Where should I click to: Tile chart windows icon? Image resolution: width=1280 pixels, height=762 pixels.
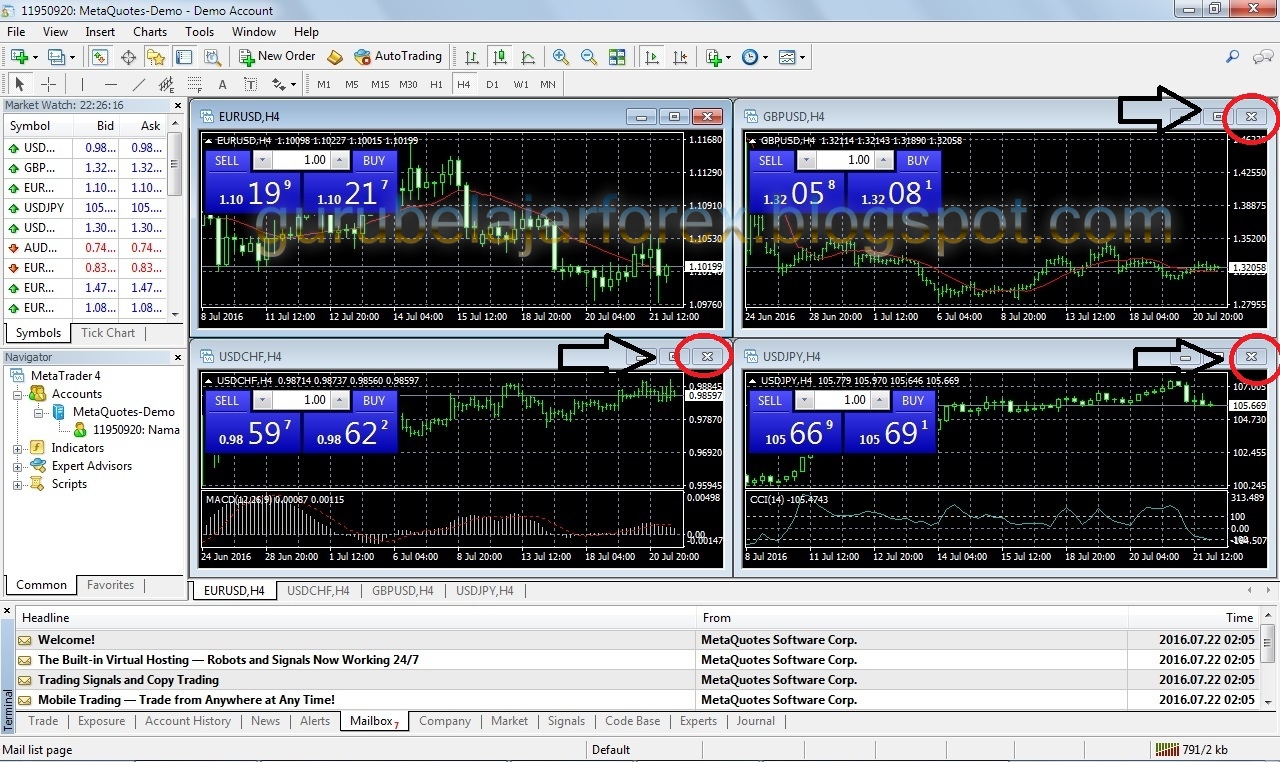click(x=617, y=57)
